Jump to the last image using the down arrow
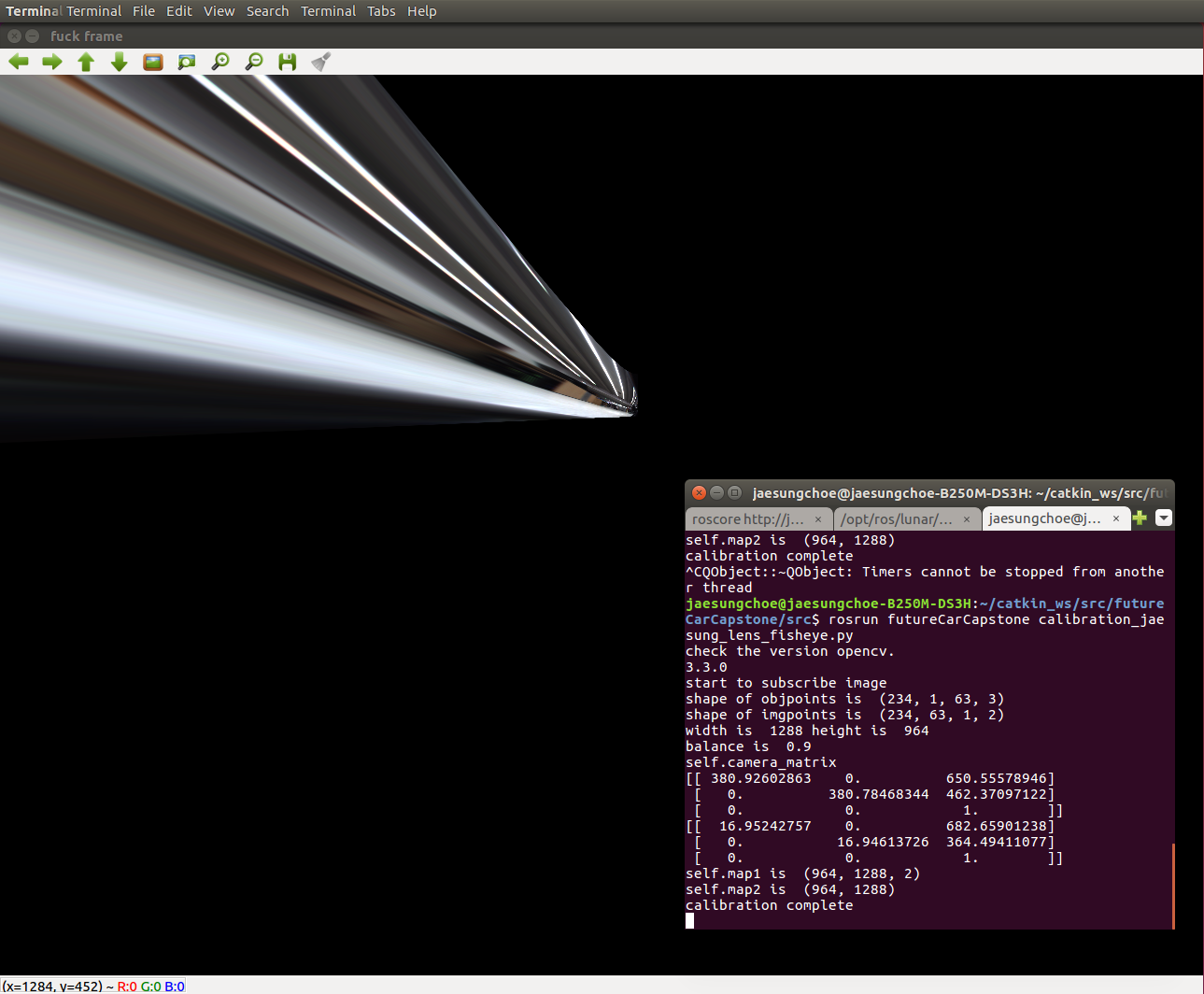This screenshot has width=1204, height=994. pyautogui.click(x=119, y=62)
